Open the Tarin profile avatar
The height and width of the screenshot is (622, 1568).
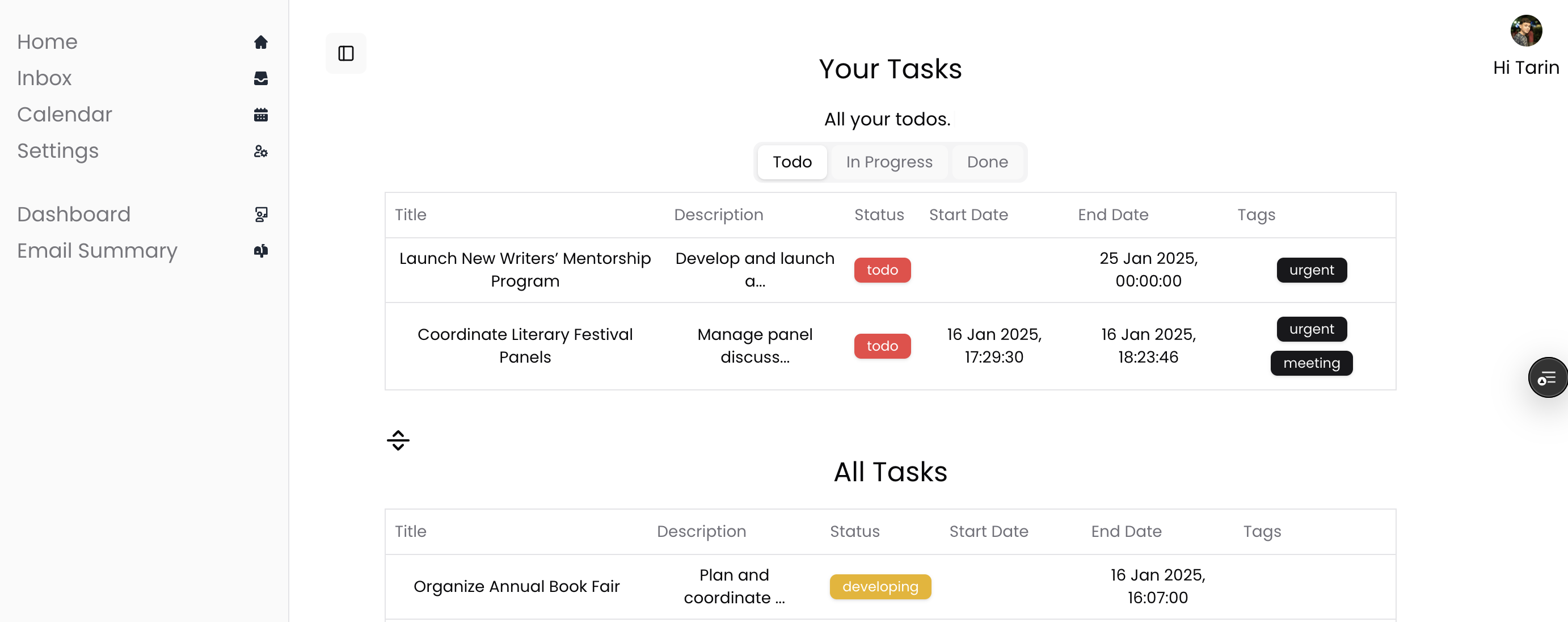(1525, 31)
